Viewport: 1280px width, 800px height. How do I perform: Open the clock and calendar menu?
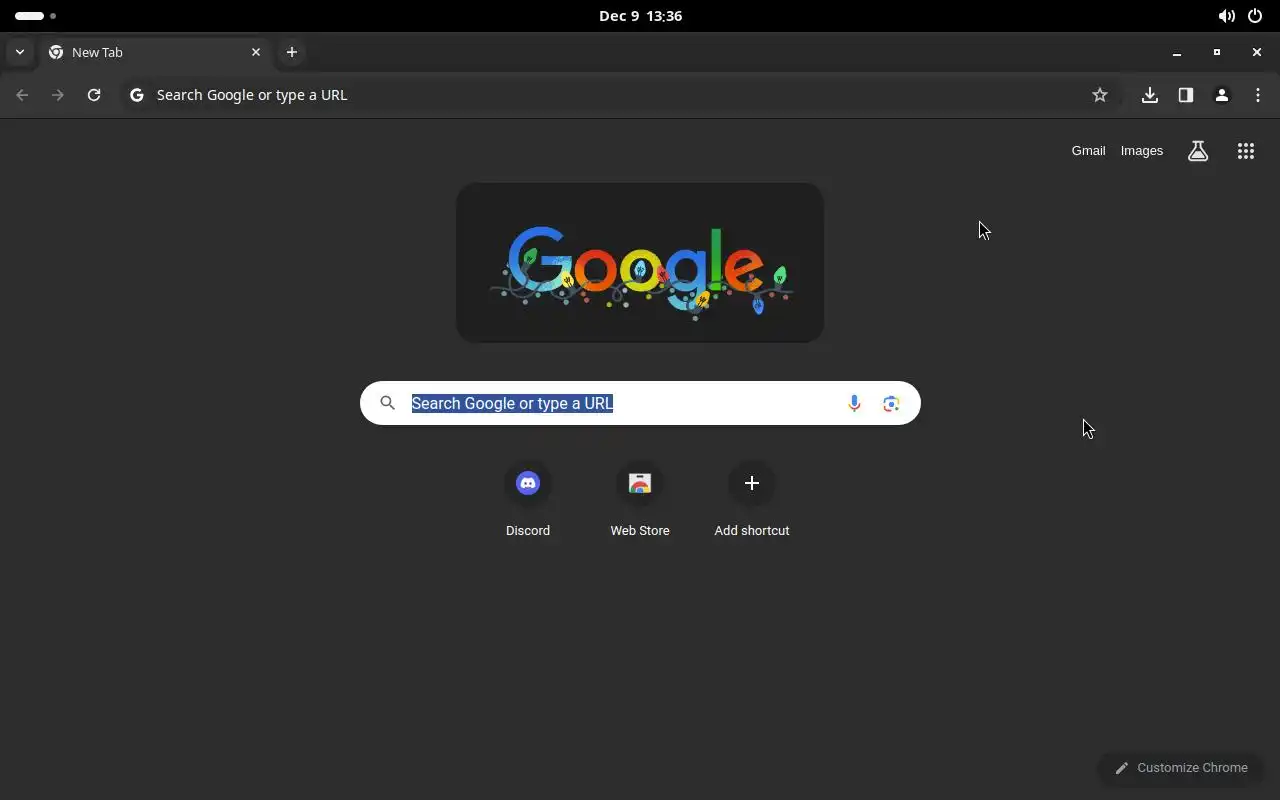[x=640, y=16]
